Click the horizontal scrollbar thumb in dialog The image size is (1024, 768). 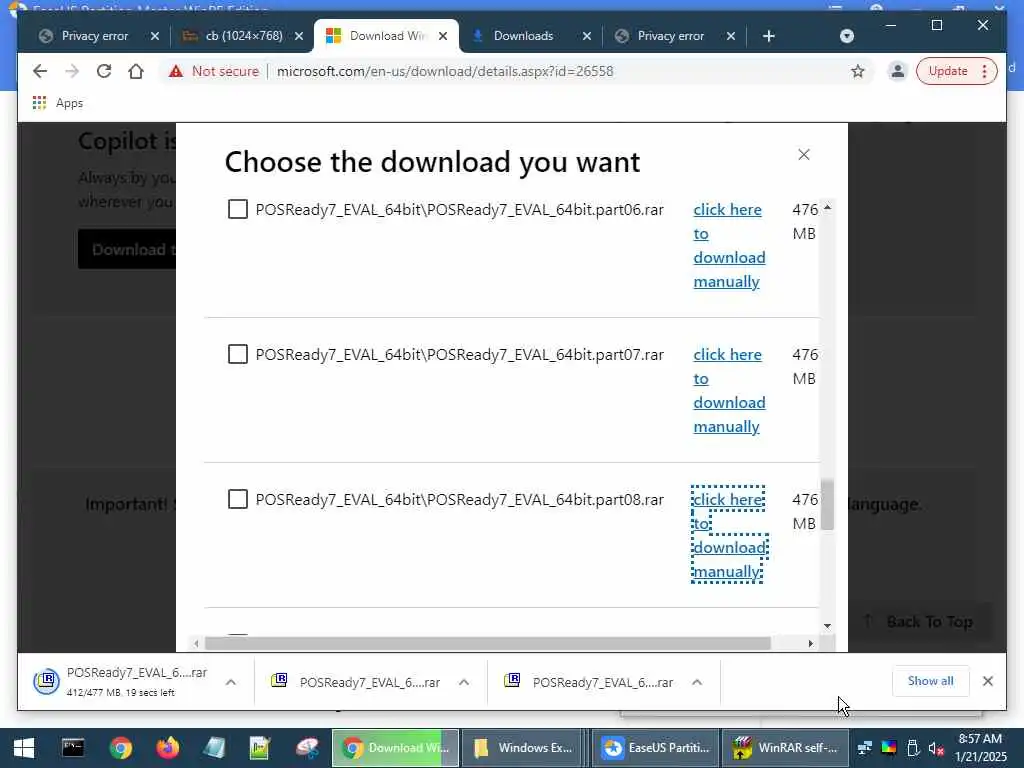pyautogui.click(x=488, y=643)
